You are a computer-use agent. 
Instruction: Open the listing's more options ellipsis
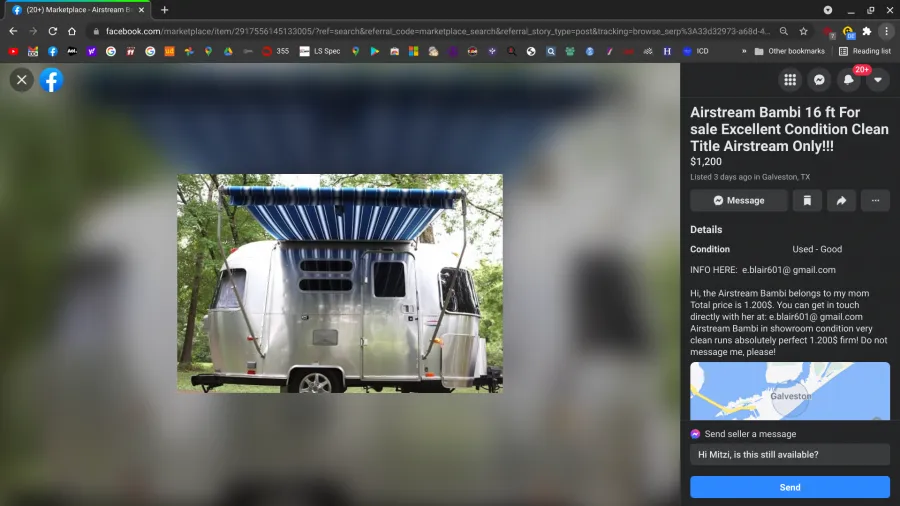click(x=875, y=200)
